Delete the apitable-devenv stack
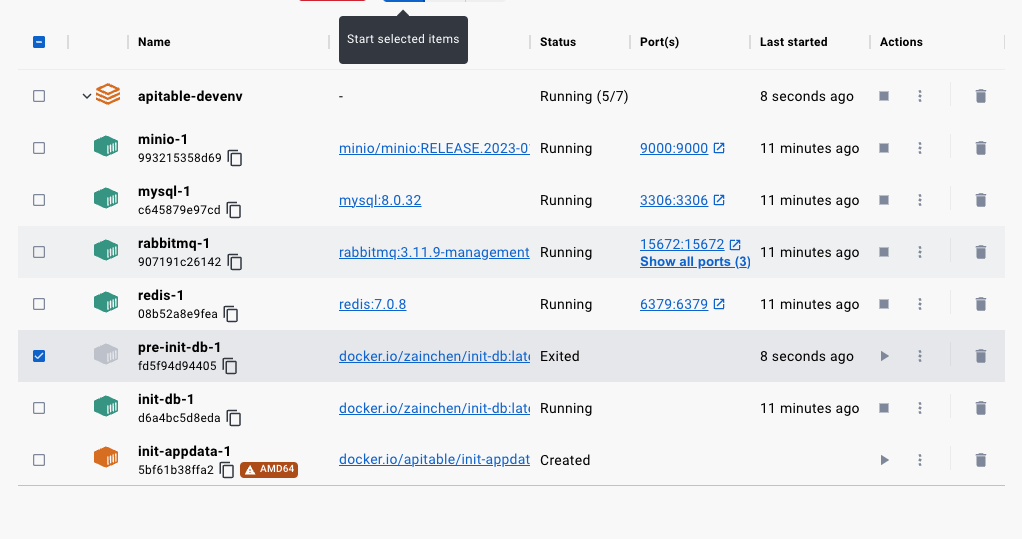Screen dimensions: 1022x539 pyautogui.click(x=980, y=96)
